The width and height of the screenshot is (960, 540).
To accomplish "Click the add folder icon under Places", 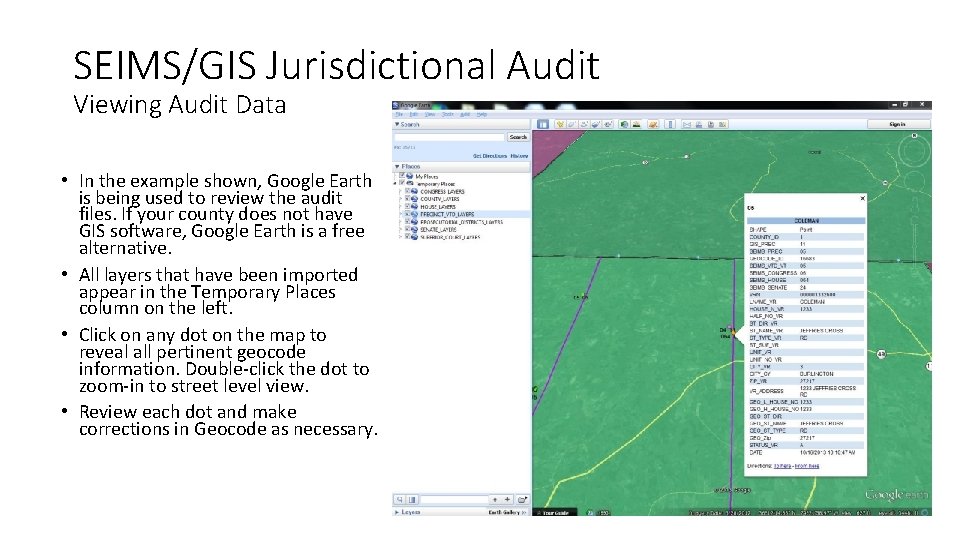I will [x=522, y=500].
